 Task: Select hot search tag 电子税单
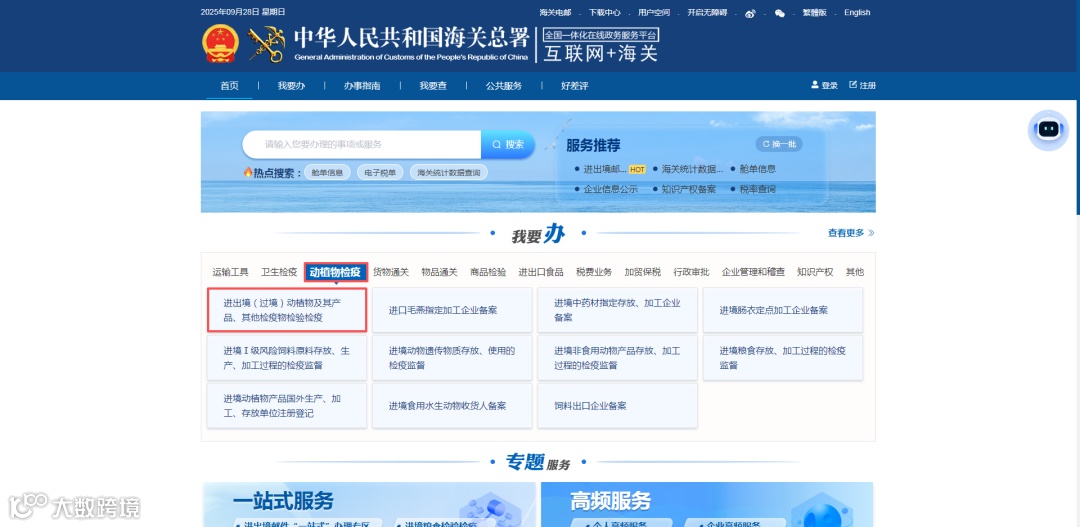380,173
